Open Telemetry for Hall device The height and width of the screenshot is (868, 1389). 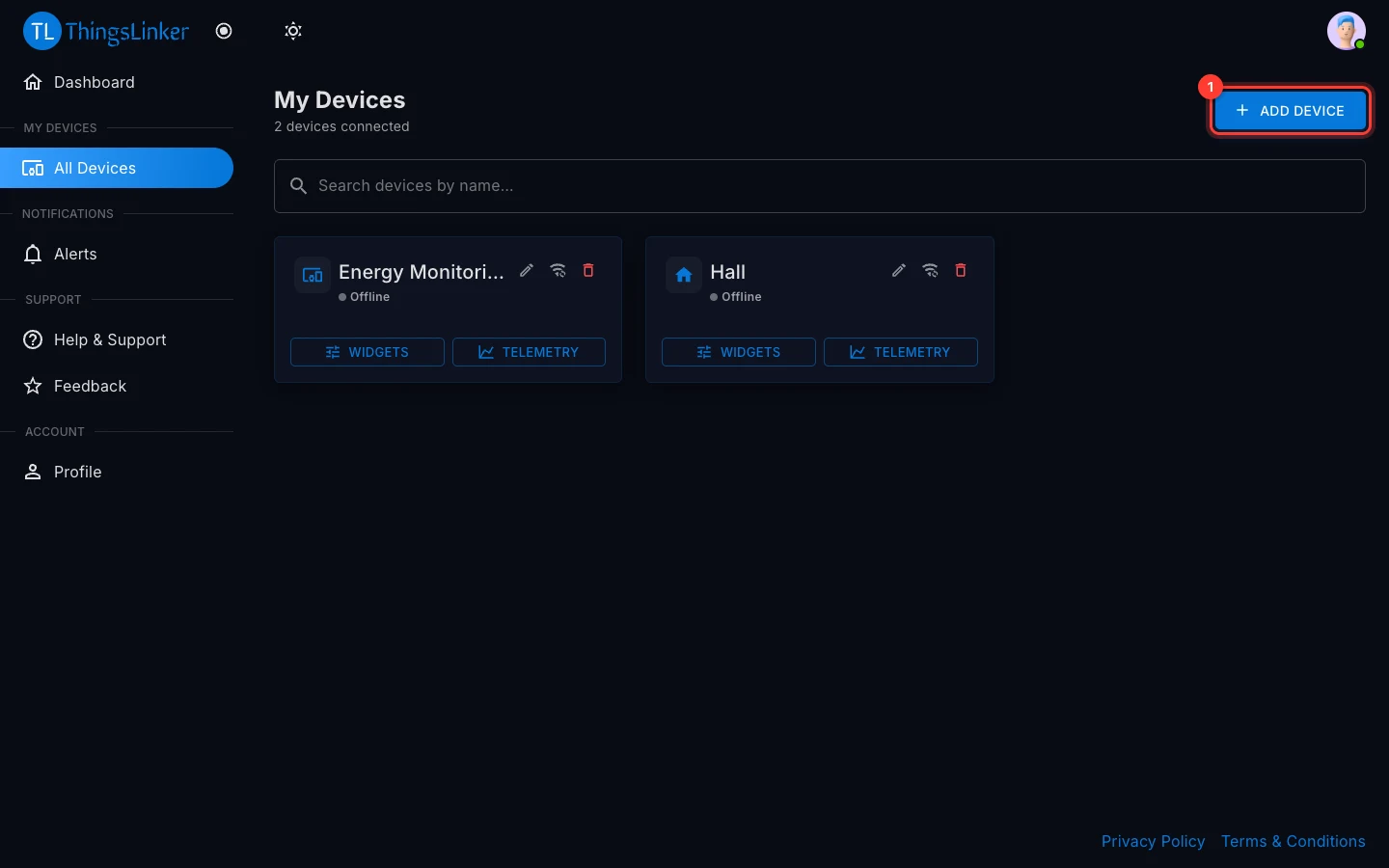(901, 352)
